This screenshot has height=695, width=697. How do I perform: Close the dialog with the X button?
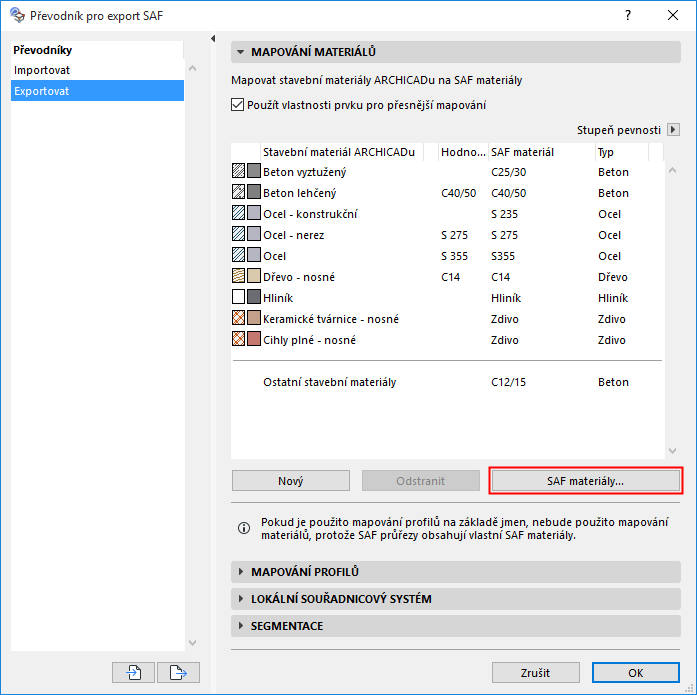(x=673, y=16)
